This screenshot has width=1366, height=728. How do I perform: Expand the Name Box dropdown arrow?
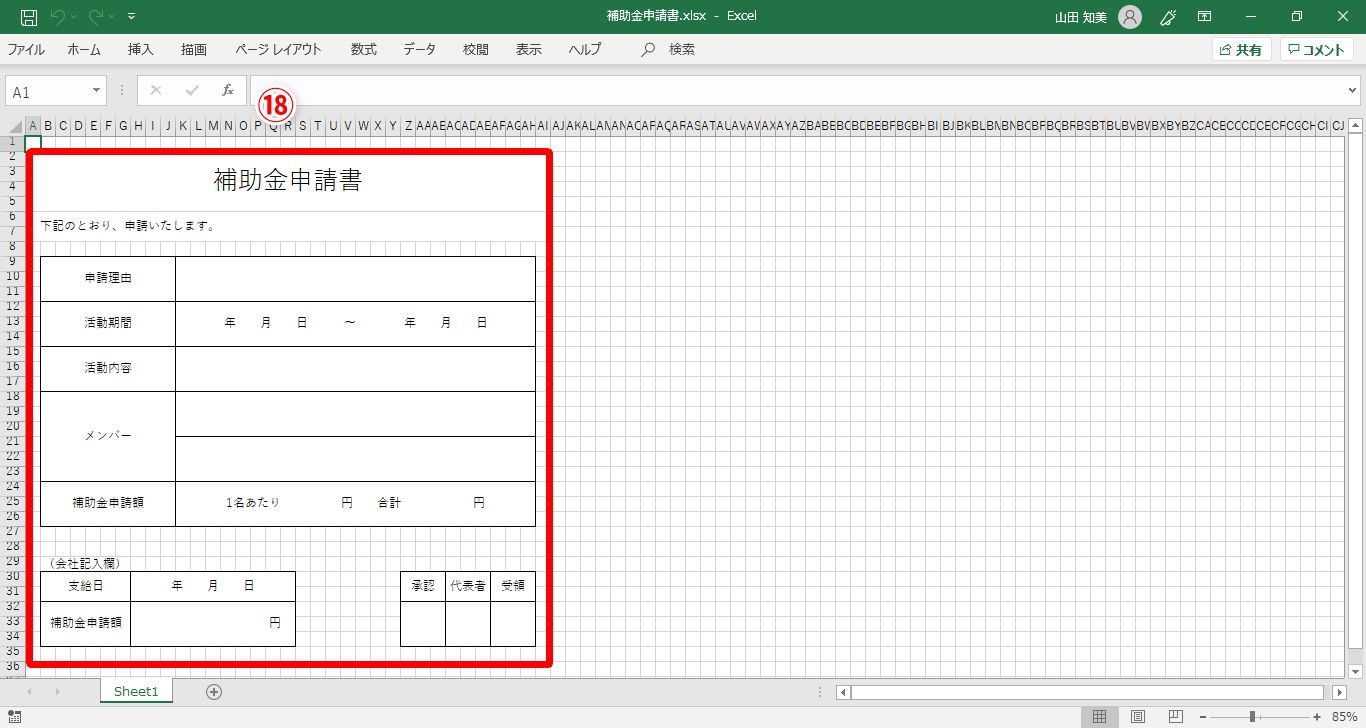tap(97, 91)
